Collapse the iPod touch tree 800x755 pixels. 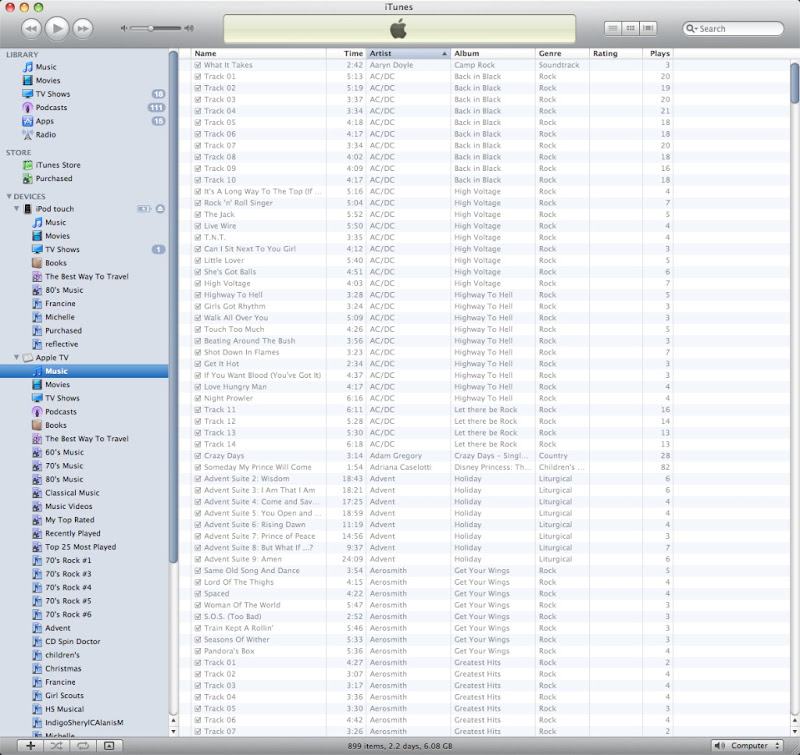click(16, 209)
